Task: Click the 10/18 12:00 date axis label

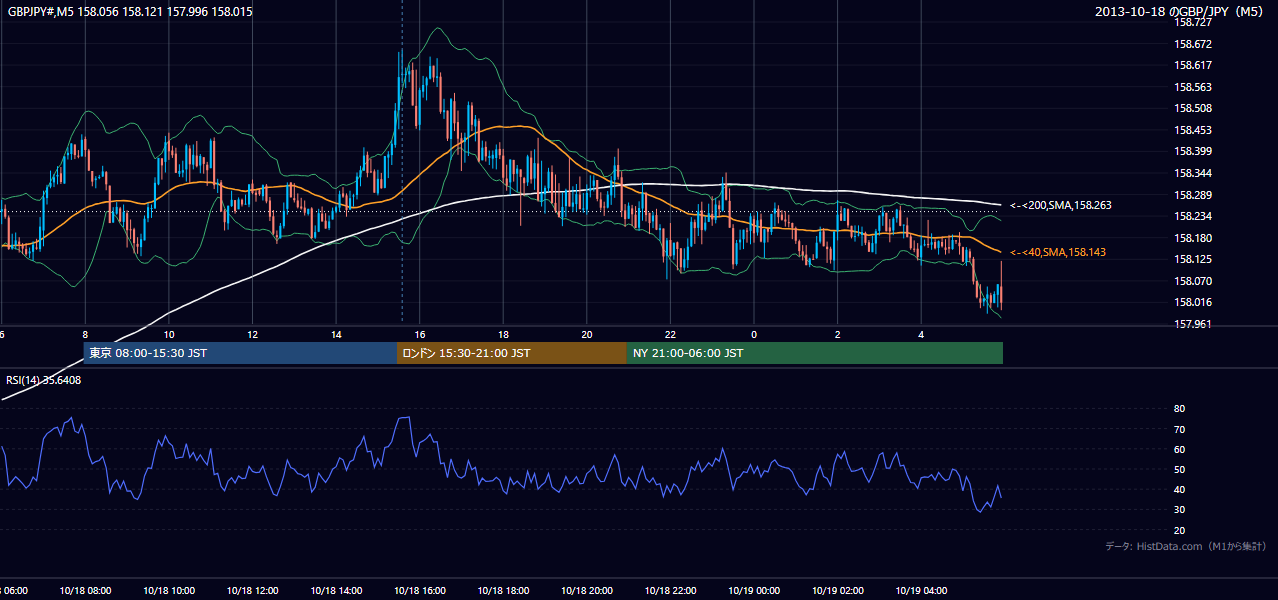Action: click(x=252, y=591)
